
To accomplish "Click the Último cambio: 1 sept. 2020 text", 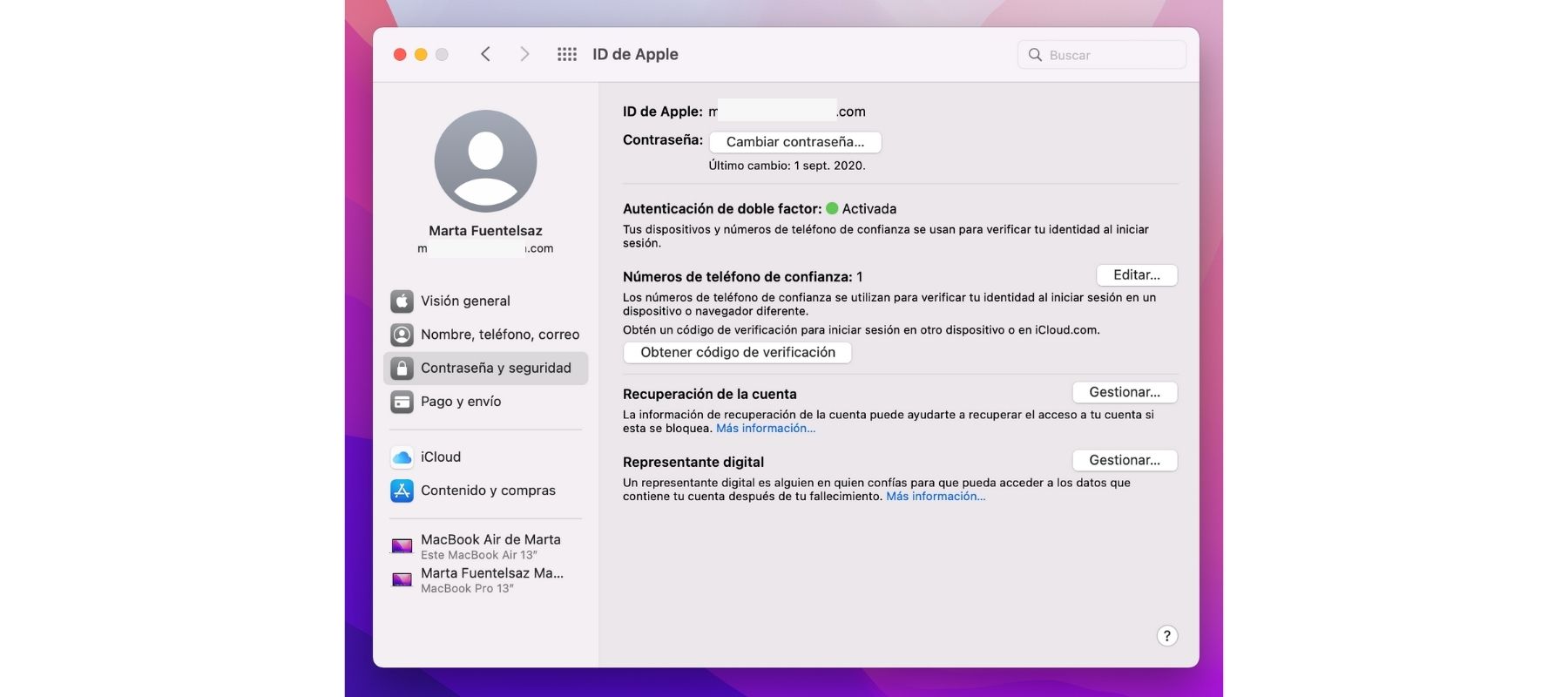I will click(787, 166).
